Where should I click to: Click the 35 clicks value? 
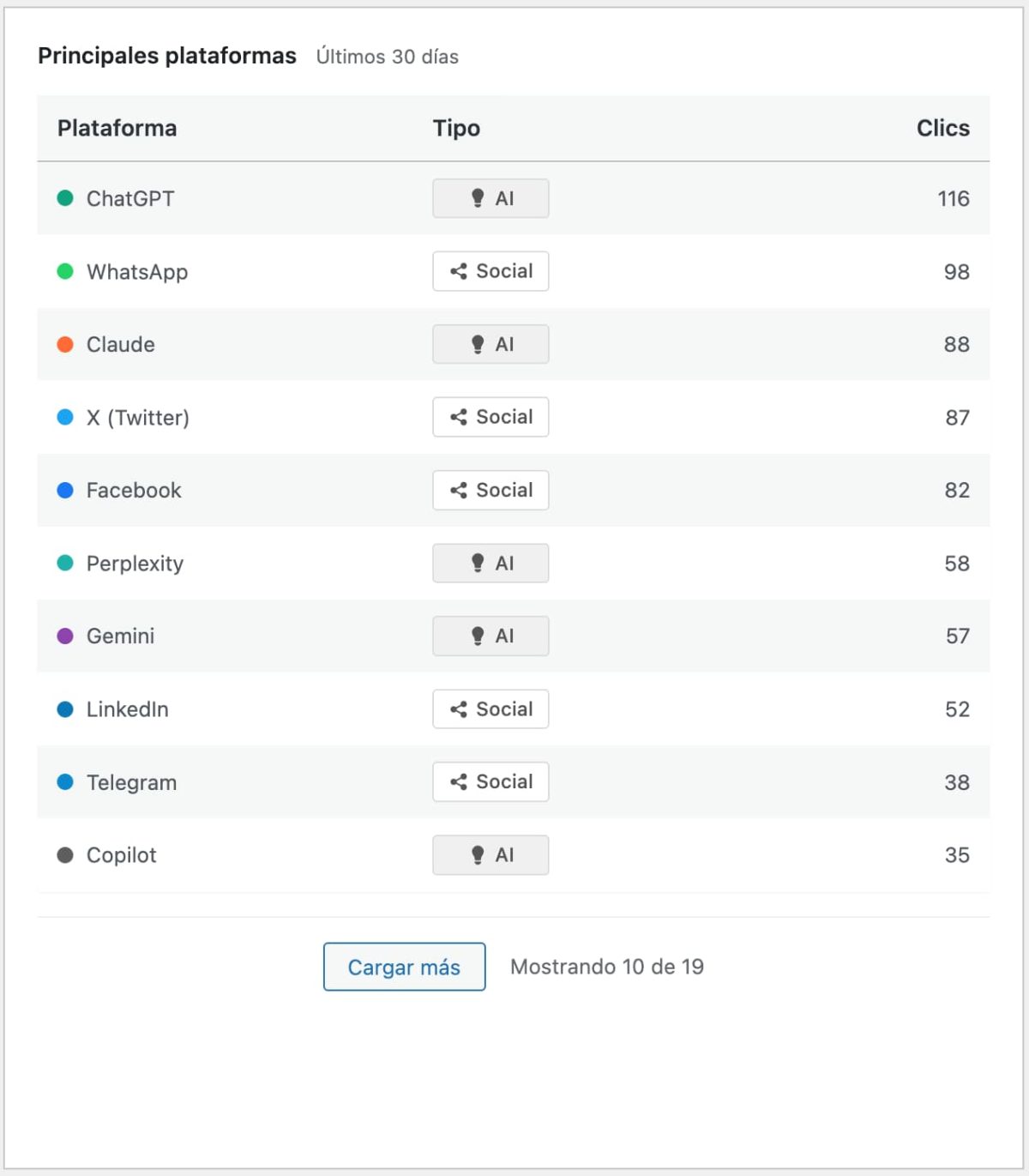[x=957, y=855]
